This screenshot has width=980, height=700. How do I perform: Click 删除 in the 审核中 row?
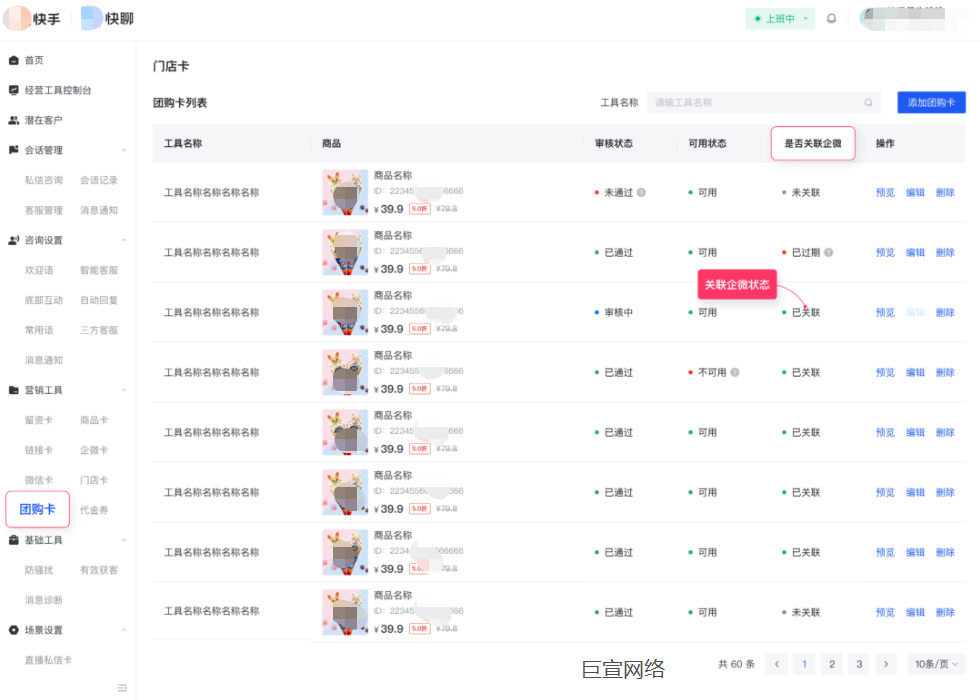[x=945, y=312]
